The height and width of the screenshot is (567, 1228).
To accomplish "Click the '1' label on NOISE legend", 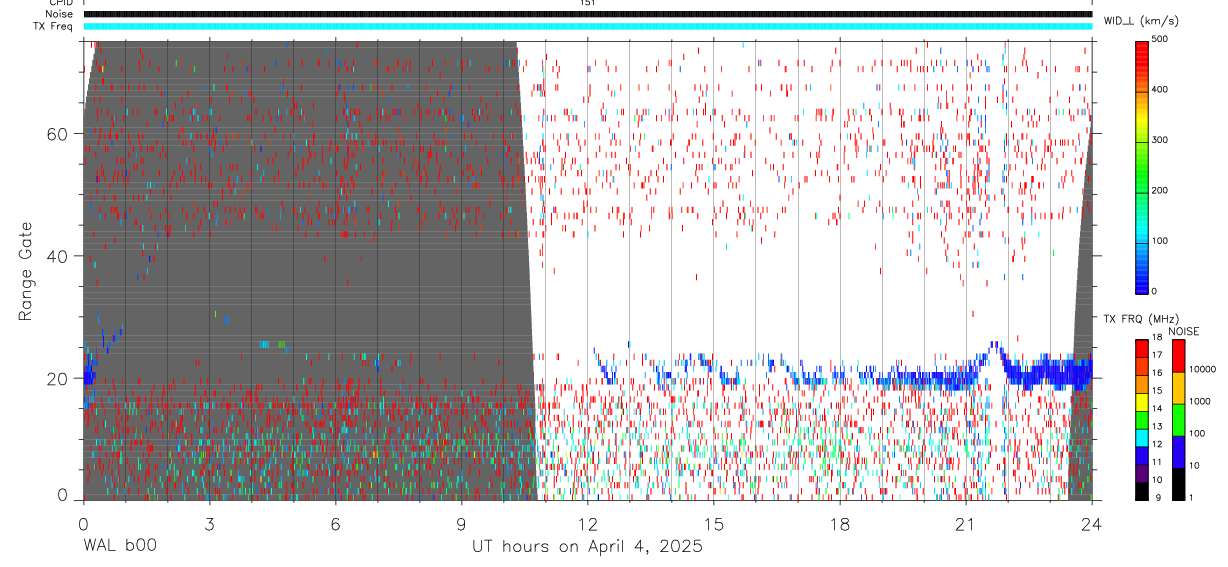I will coord(1191,498).
